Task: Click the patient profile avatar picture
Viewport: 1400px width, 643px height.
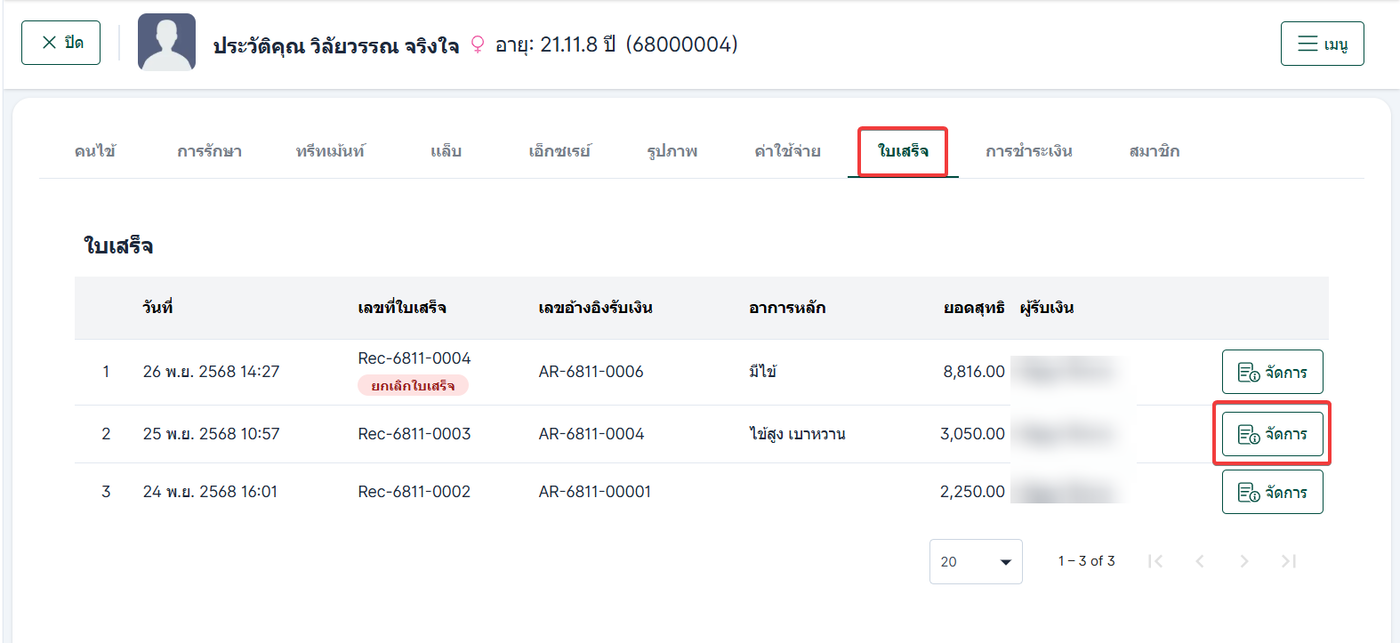Action: click(167, 43)
